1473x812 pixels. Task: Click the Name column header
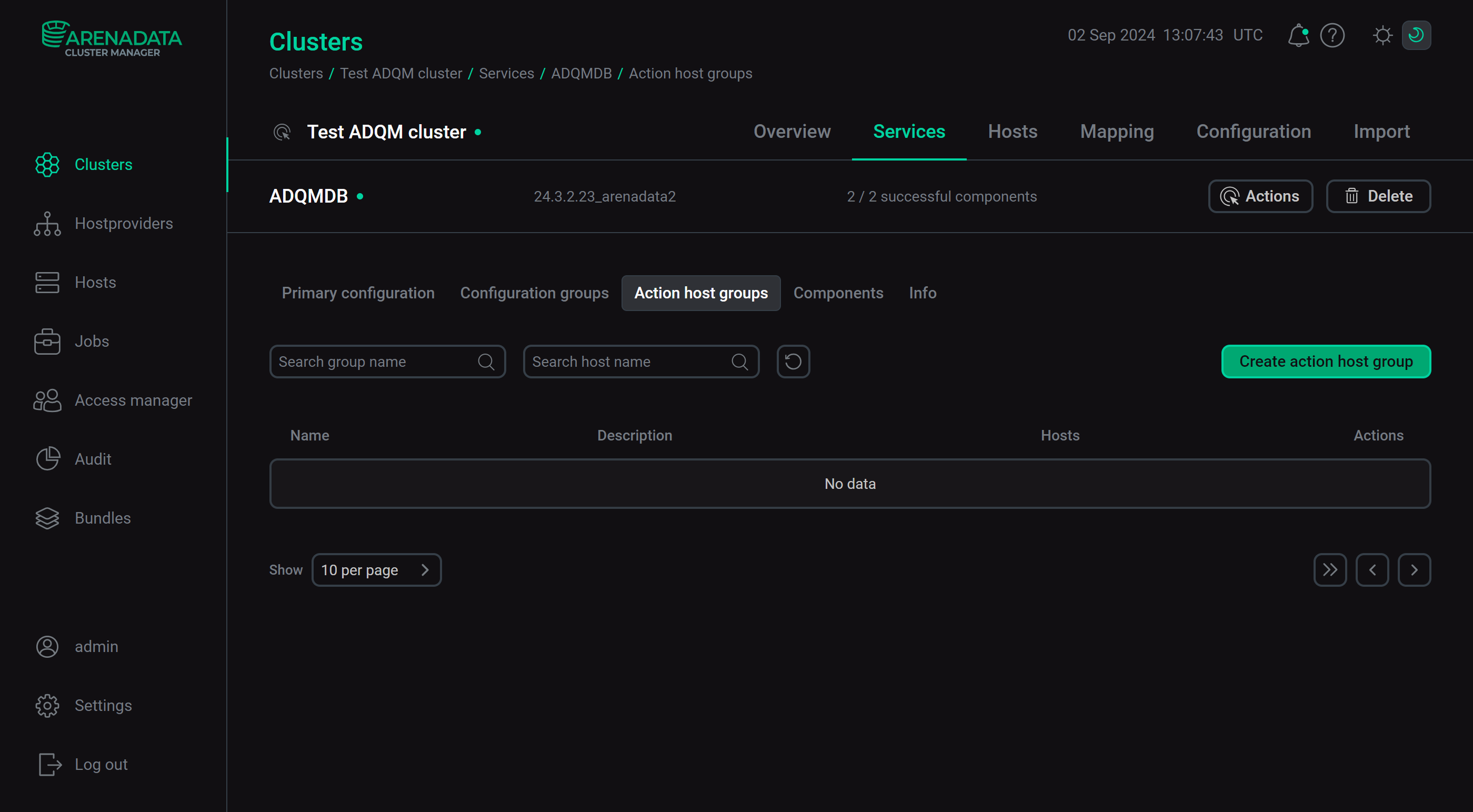(x=309, y=435)
